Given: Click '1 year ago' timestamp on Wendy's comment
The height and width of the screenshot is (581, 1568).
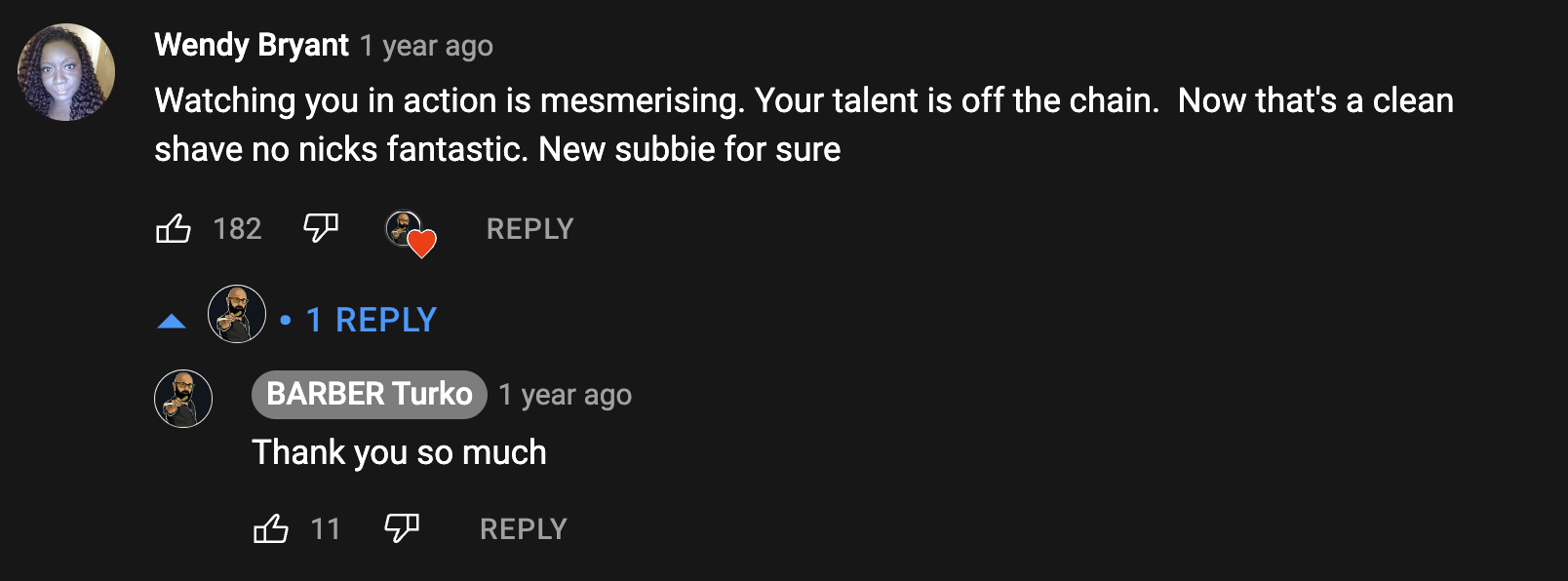Looking at the screenshot, I should pos(426,46).
